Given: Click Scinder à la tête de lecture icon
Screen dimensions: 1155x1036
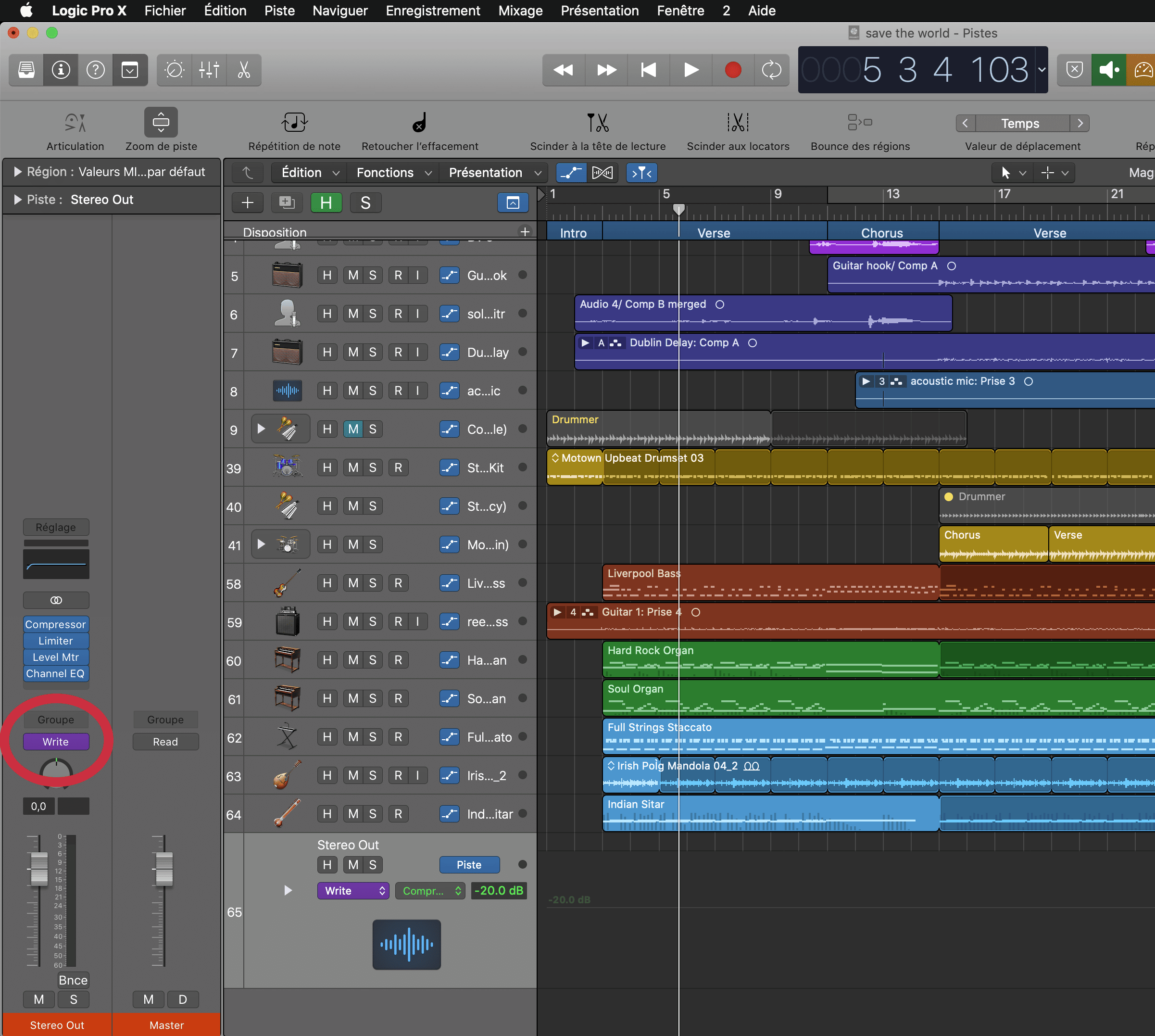Looking at the screenshot, I should click(x=598, y=122).
